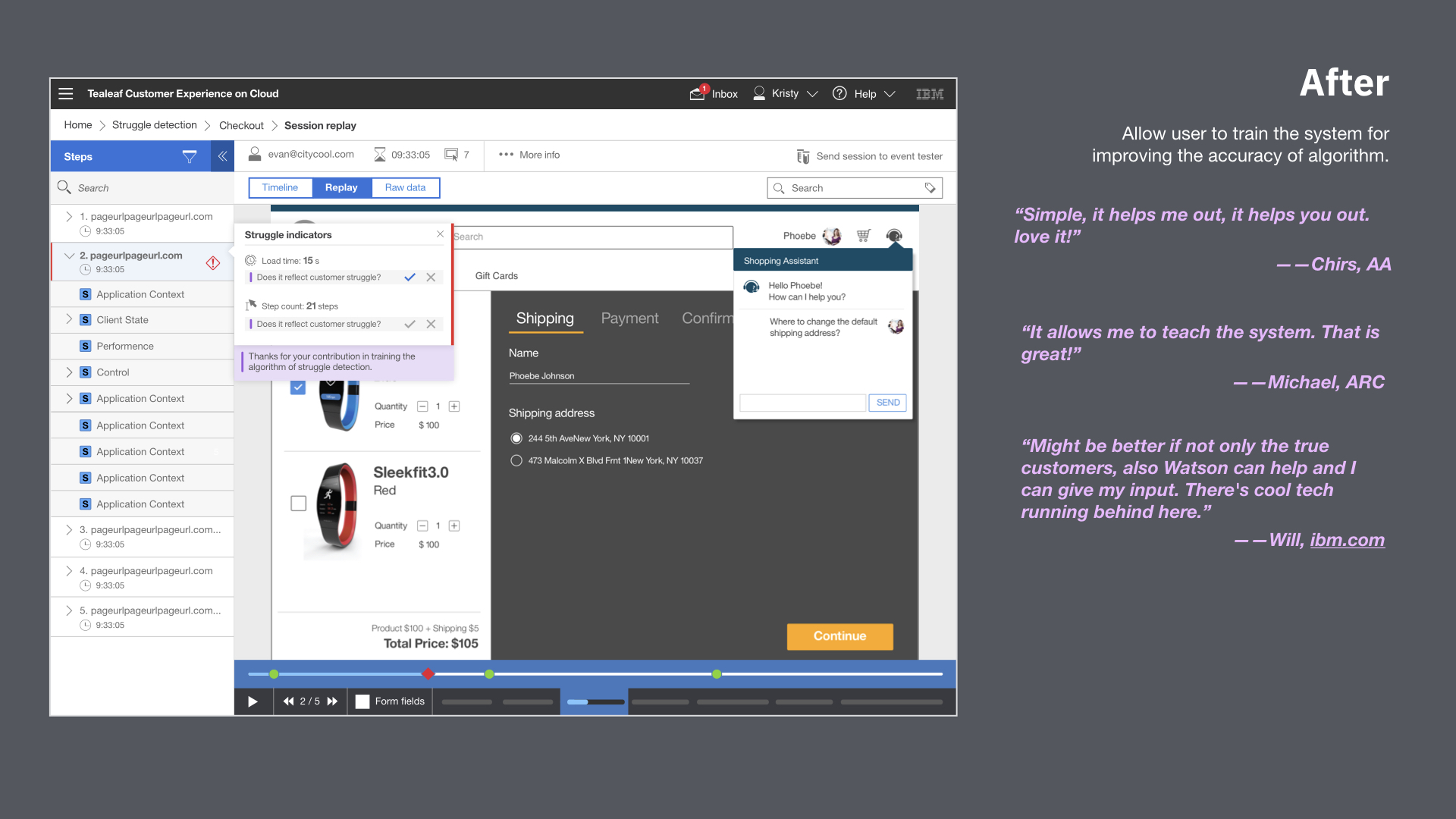Click the screen count icon beside 7
The image size is (1456, 819).
(x=451, y=155)
